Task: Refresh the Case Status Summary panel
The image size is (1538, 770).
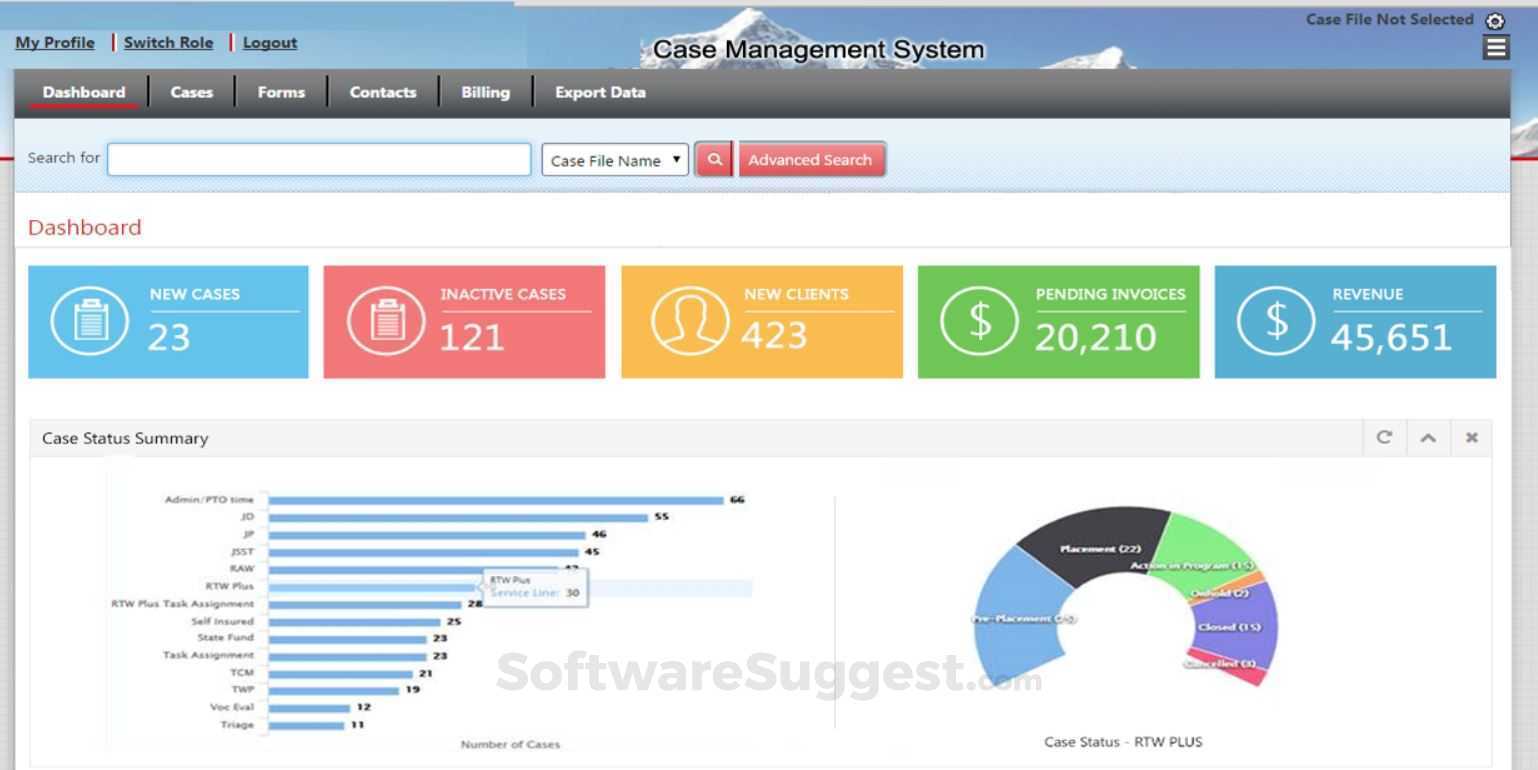Action: click(1384, 437)
